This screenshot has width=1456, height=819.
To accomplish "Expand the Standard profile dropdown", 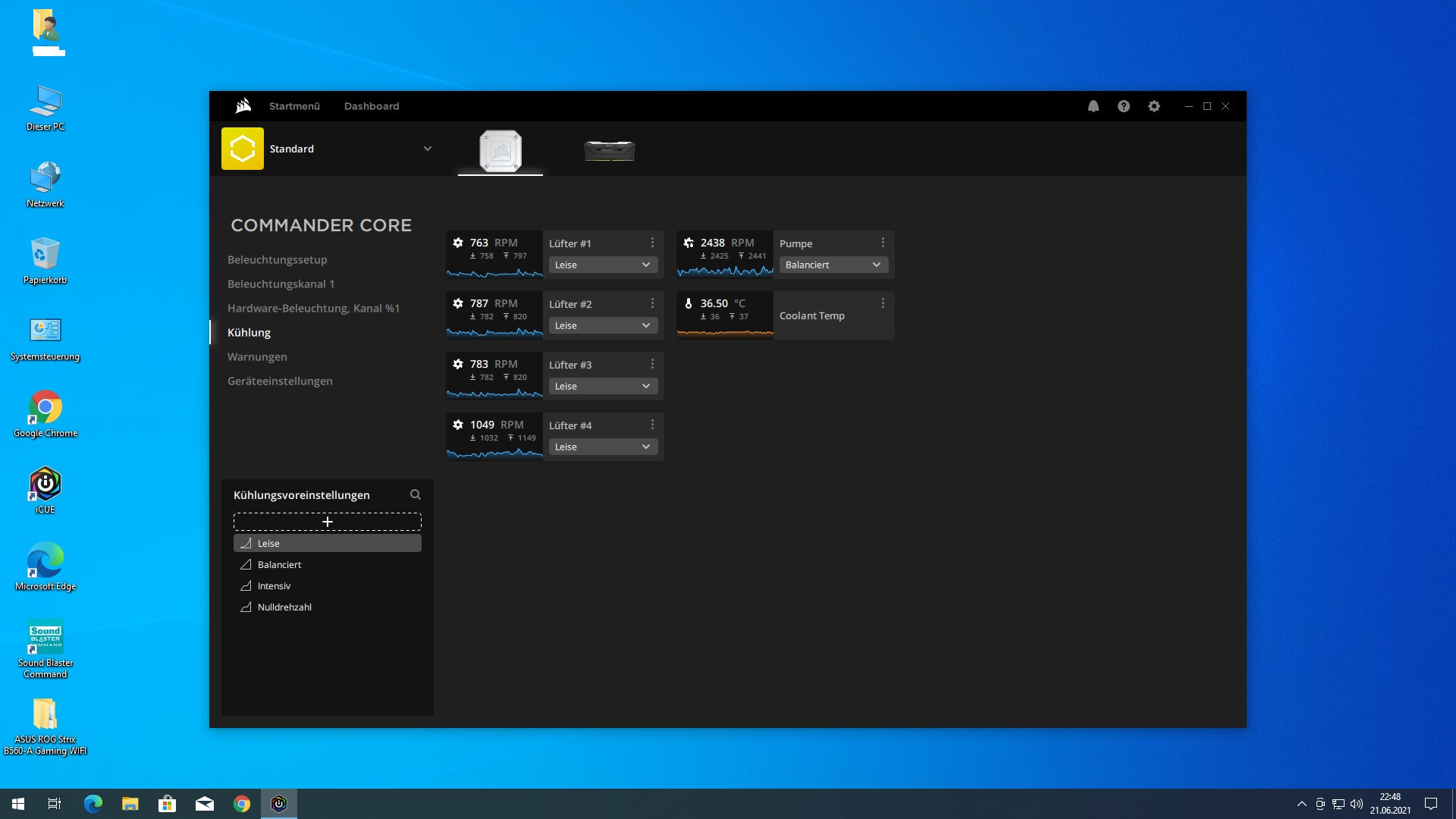I will click(427, 149).
